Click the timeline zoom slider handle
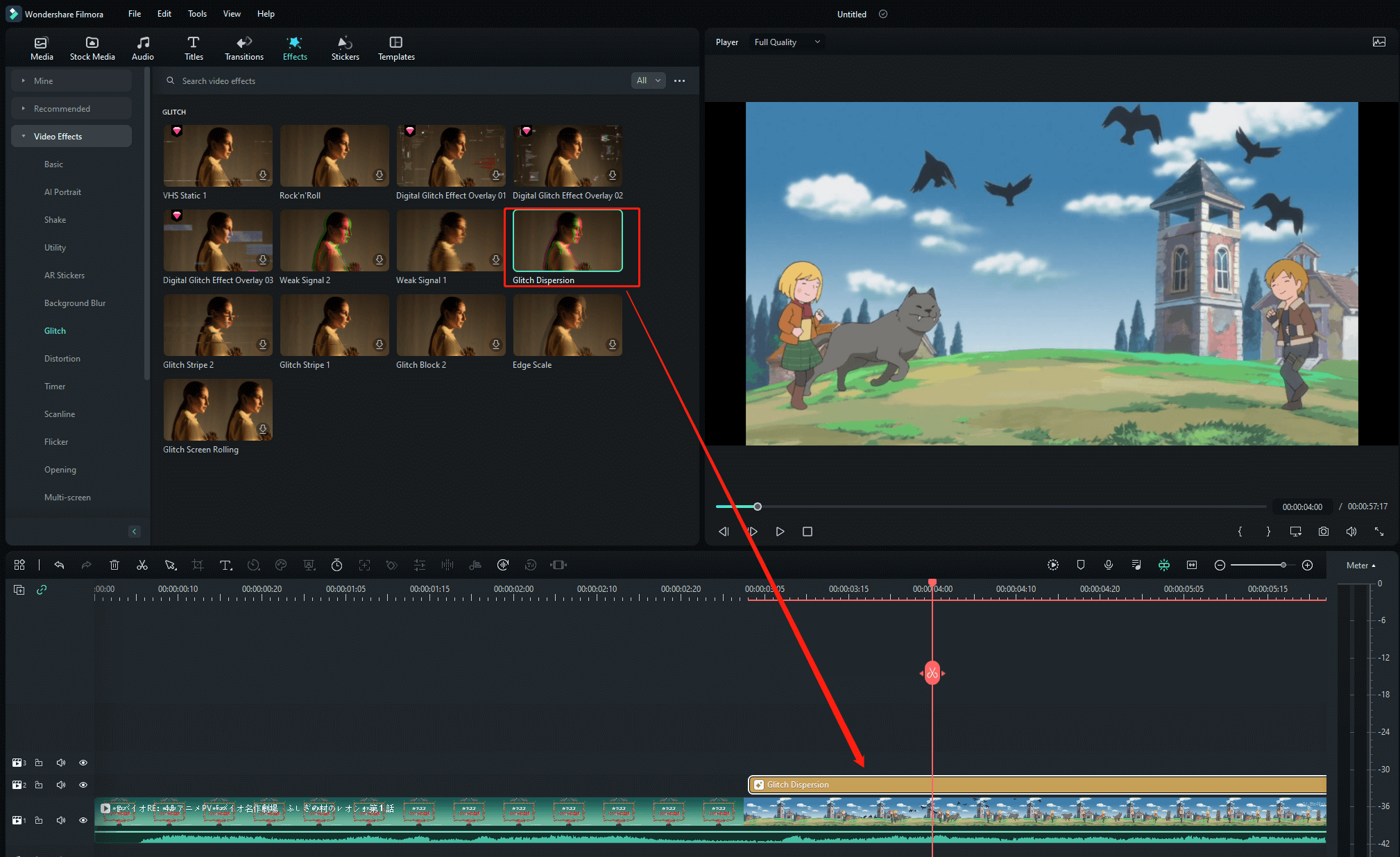Screen dimensions: 1400x857 pyautogui.click(x=1283, y=565)
